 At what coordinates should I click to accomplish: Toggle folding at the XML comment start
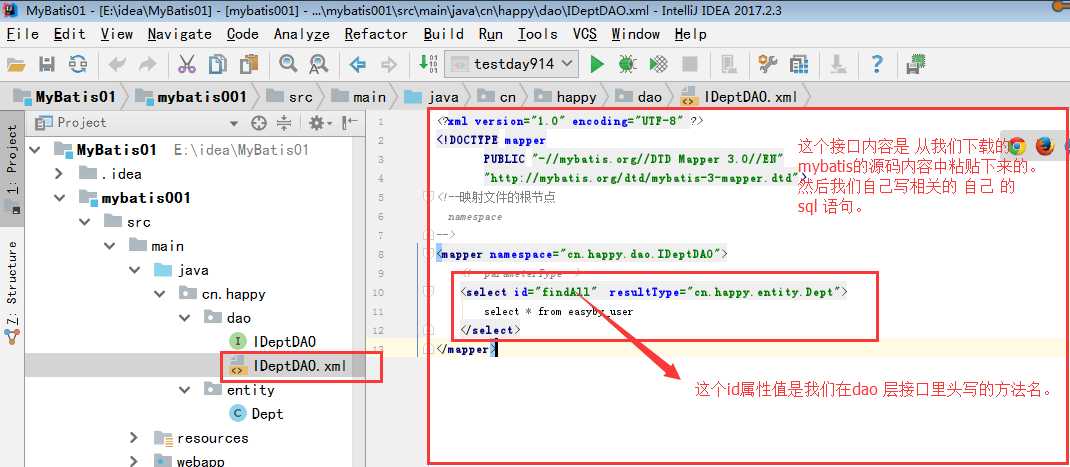429,197
